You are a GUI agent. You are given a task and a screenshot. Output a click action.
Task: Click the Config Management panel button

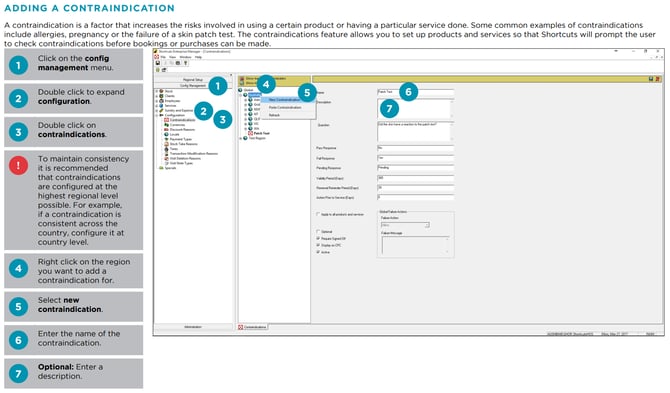point(193,86)
